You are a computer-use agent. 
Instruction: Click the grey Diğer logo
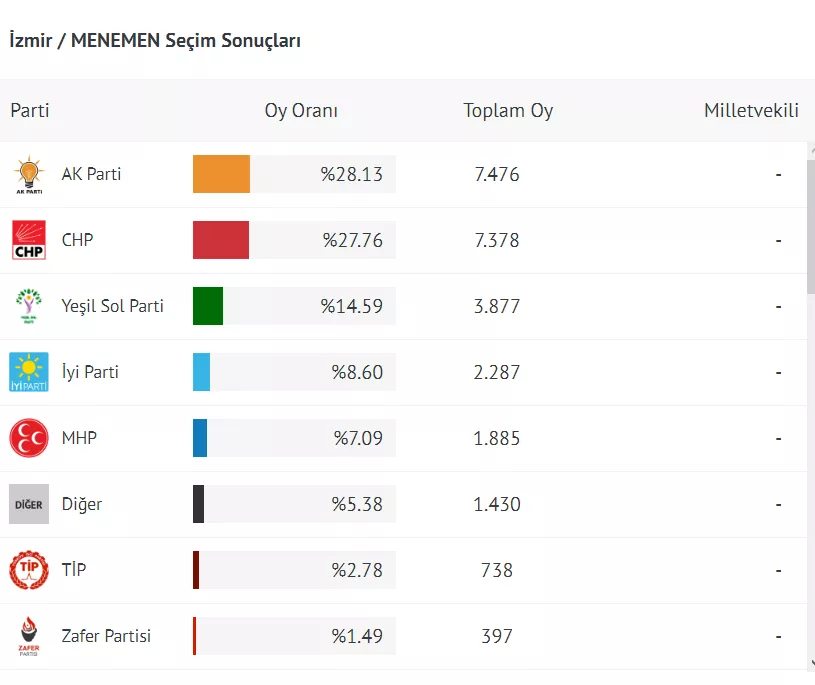click(x=29, y=504)
